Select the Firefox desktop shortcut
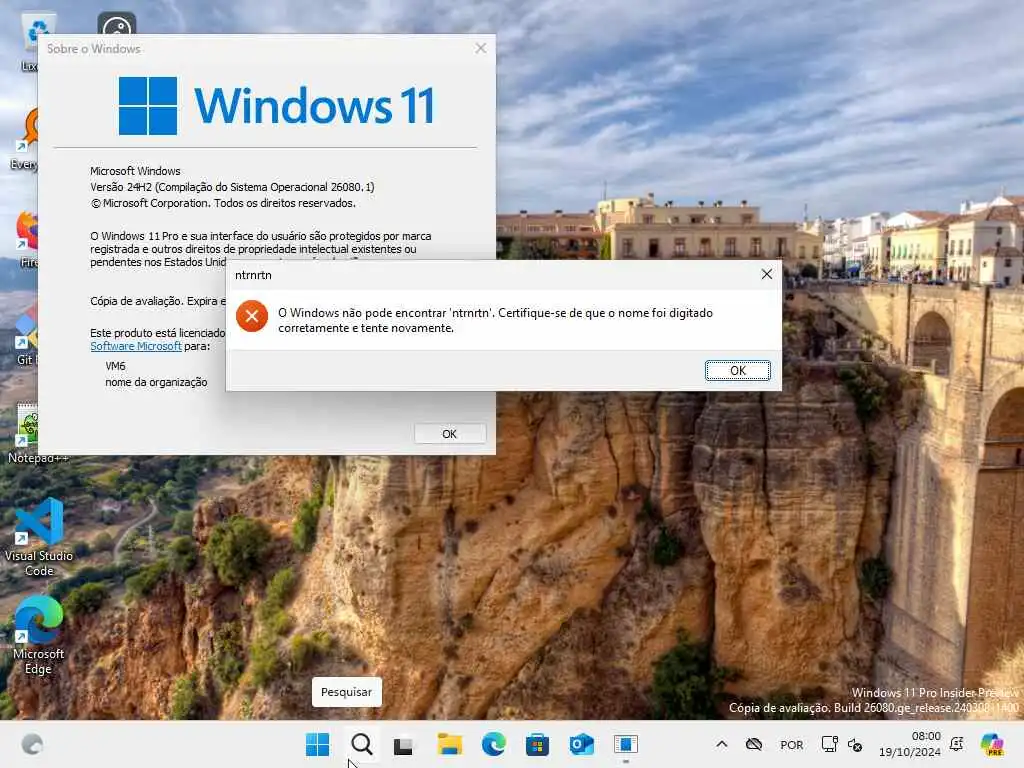This screenshot has height=768, width=1024. coord(27,238)
